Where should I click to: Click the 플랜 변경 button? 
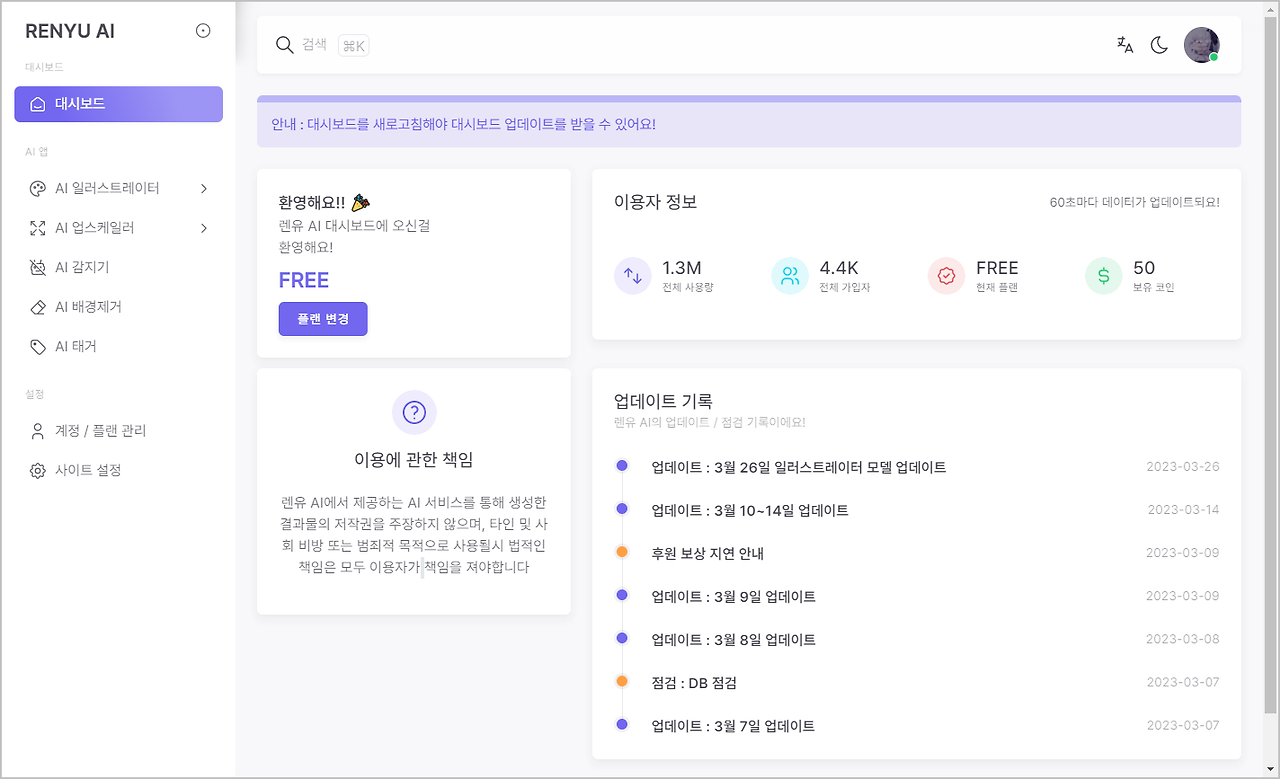point(322,318)
